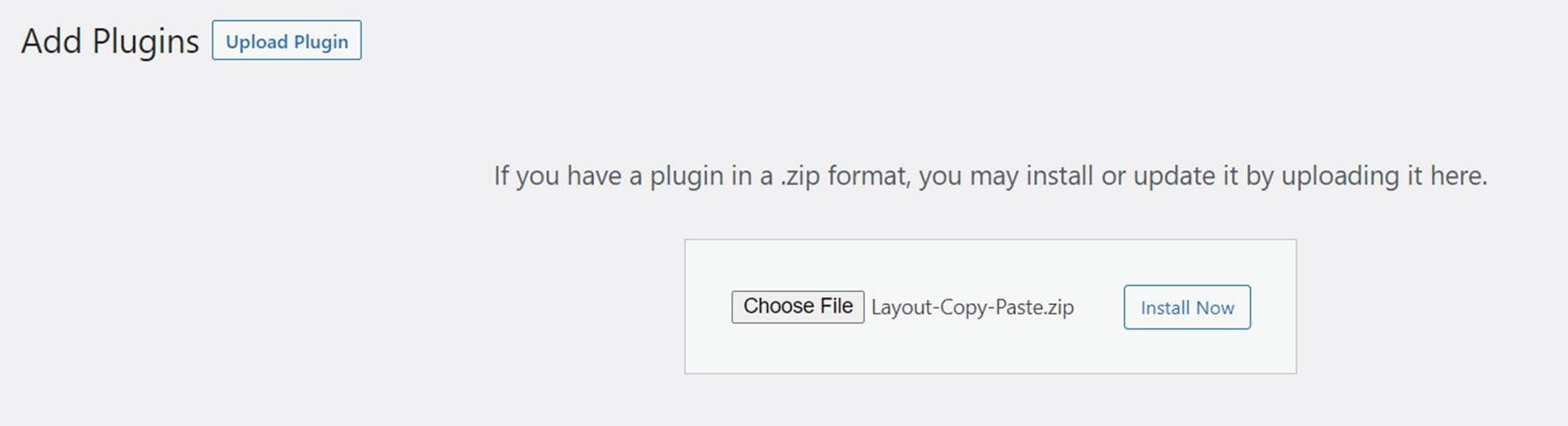Click the Add Plugins page heading

110,41
